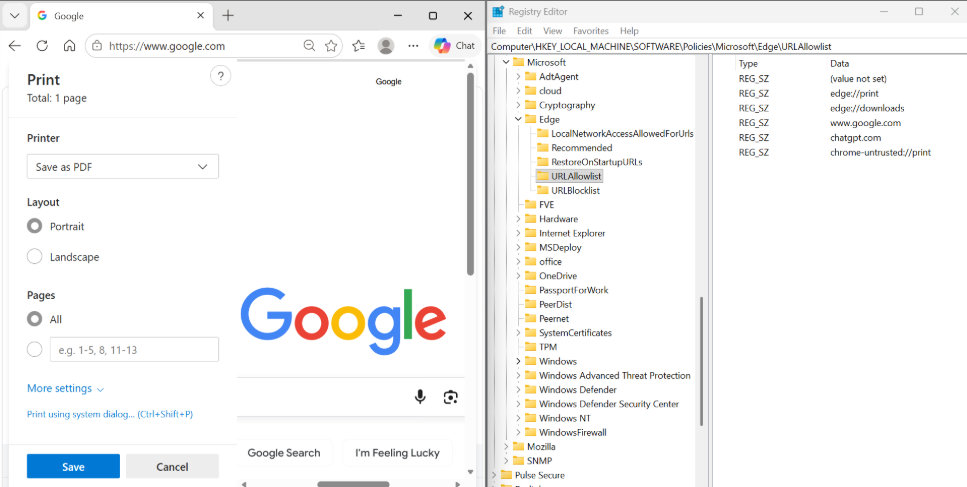Open the File menu in Registry Editor

(x=499, y=31)
